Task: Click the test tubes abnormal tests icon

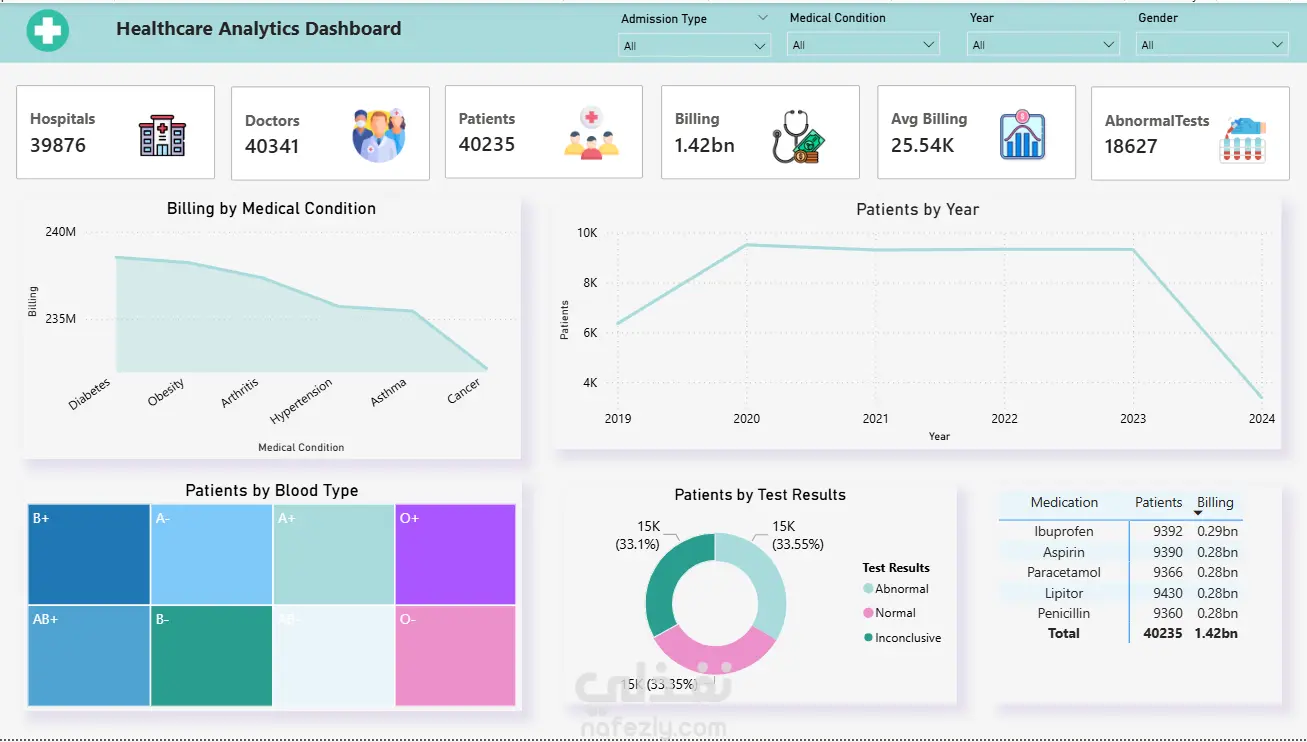Action: (x=1242, y=139)
